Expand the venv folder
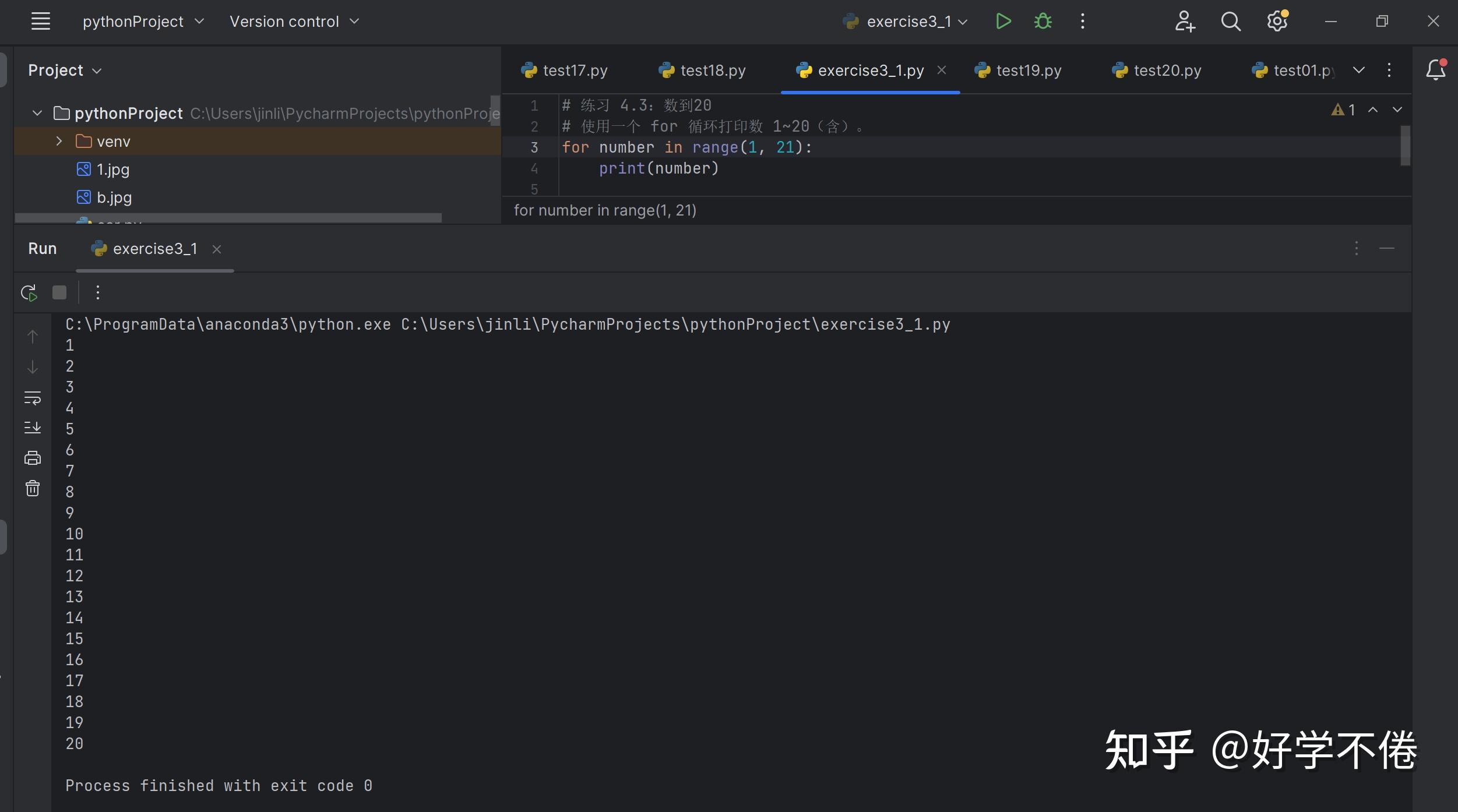This screenshot has width=1458, height=812. click(x=59, y=142)
